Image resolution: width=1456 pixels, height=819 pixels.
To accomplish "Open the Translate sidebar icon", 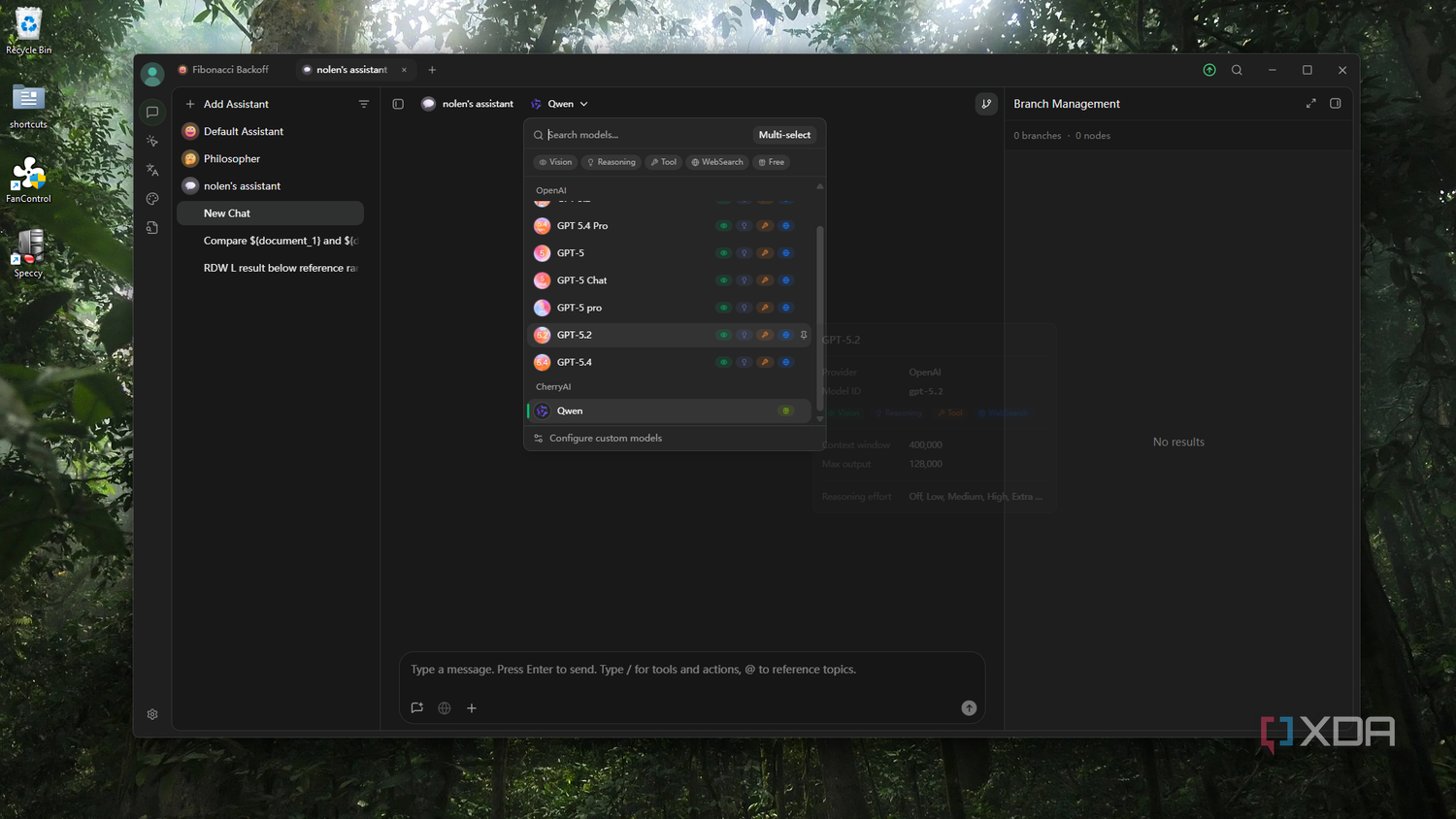I will pos(152,170).
